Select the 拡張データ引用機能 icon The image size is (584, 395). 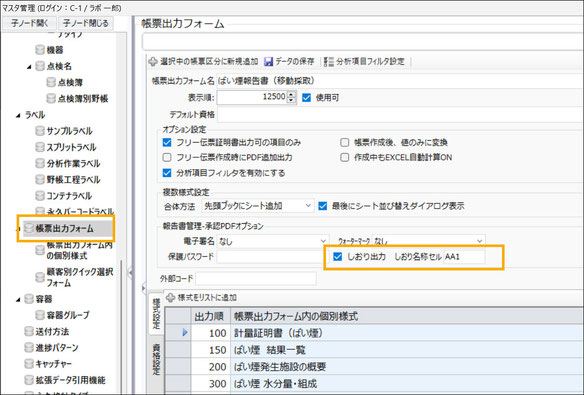pyautogui.click(x=29, y=380)
